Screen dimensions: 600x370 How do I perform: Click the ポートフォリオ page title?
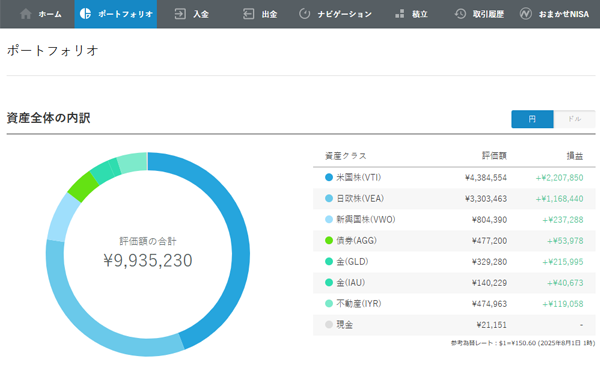tap(53, 51)
